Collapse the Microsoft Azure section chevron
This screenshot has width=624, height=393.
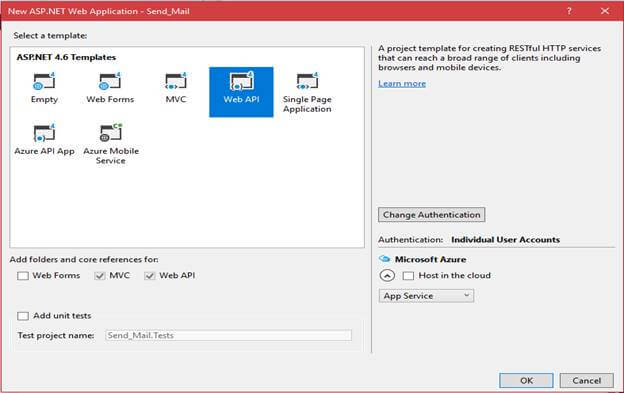tap(387, 276)
